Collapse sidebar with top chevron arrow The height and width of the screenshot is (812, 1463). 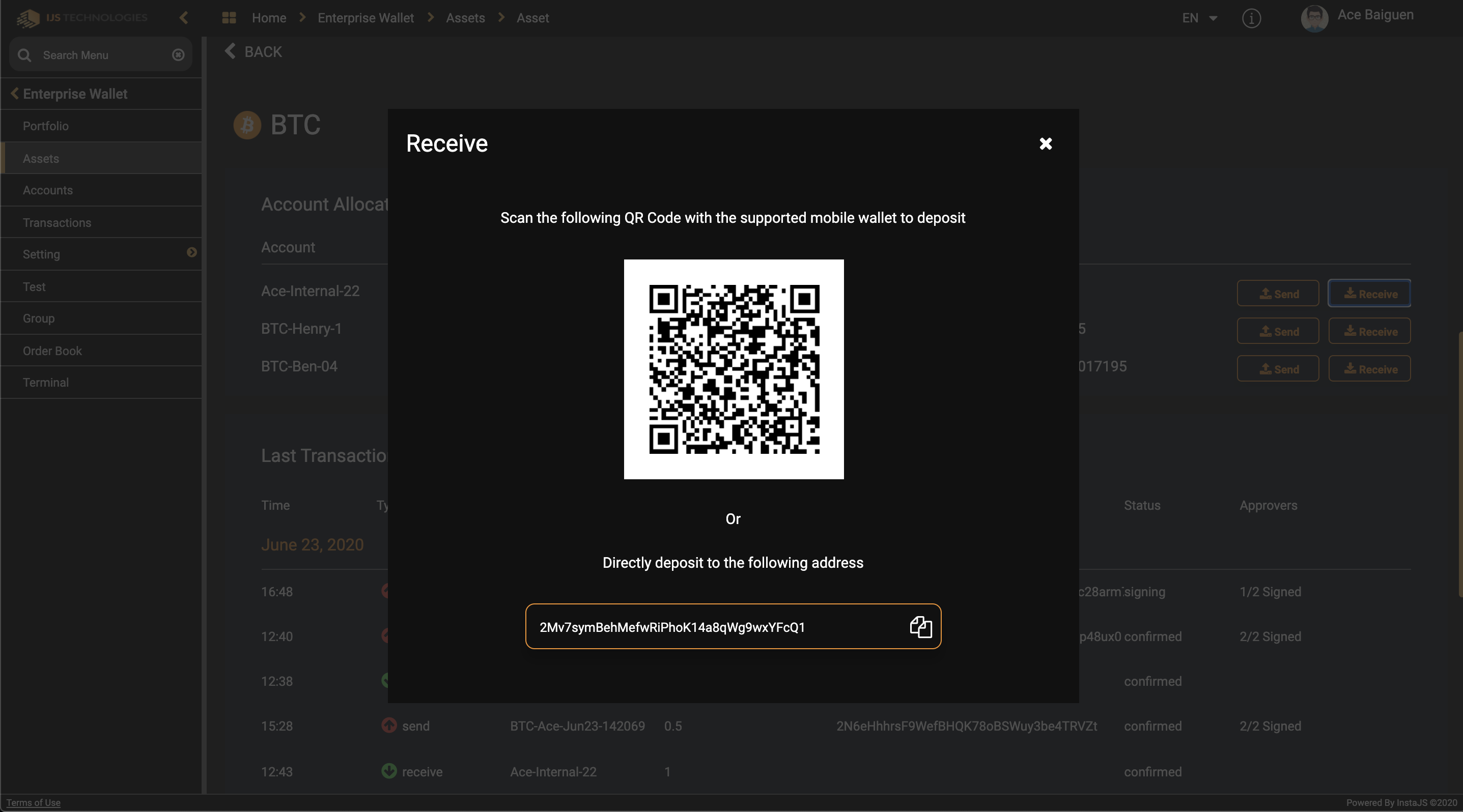183,18
